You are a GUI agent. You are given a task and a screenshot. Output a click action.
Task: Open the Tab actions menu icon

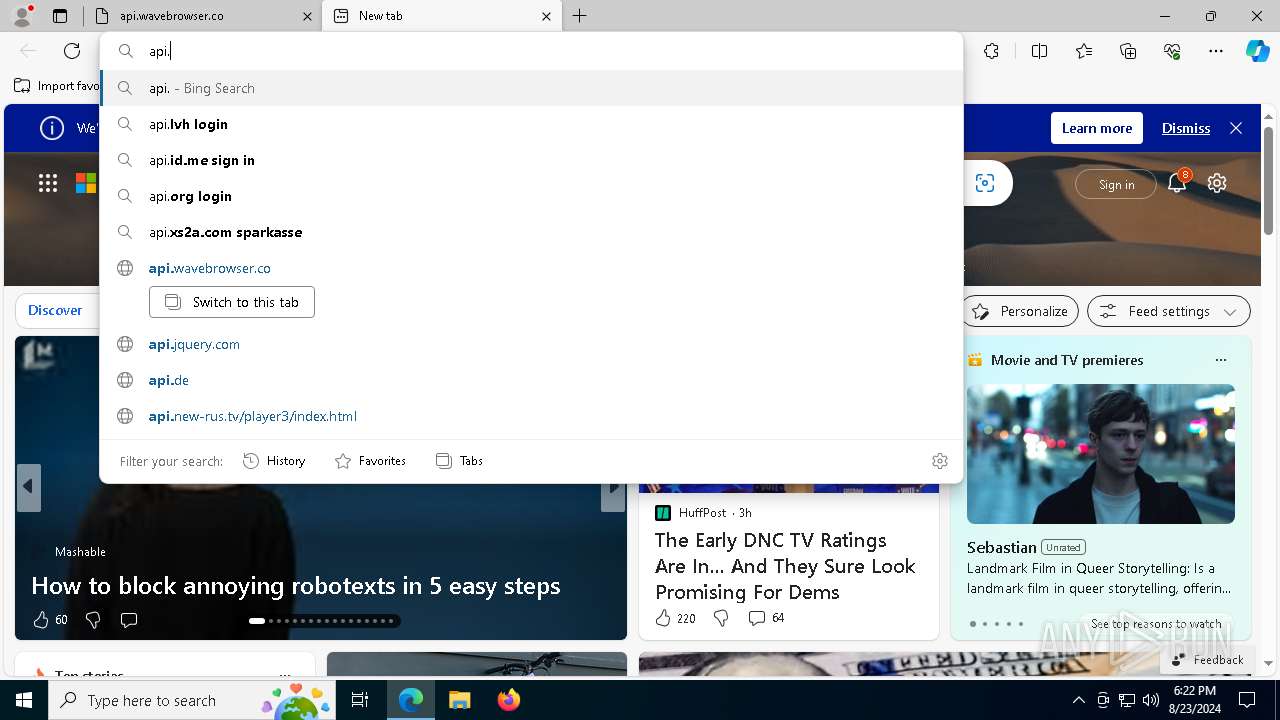point(60,16)
